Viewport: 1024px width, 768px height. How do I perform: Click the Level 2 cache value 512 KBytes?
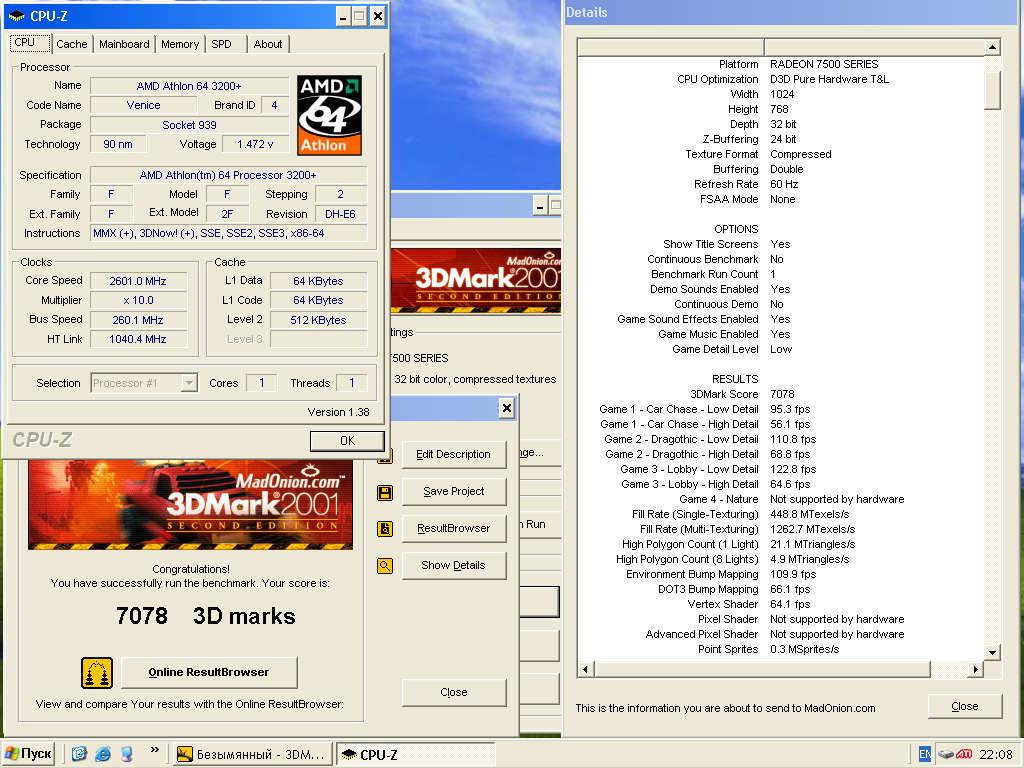point(318,320)
